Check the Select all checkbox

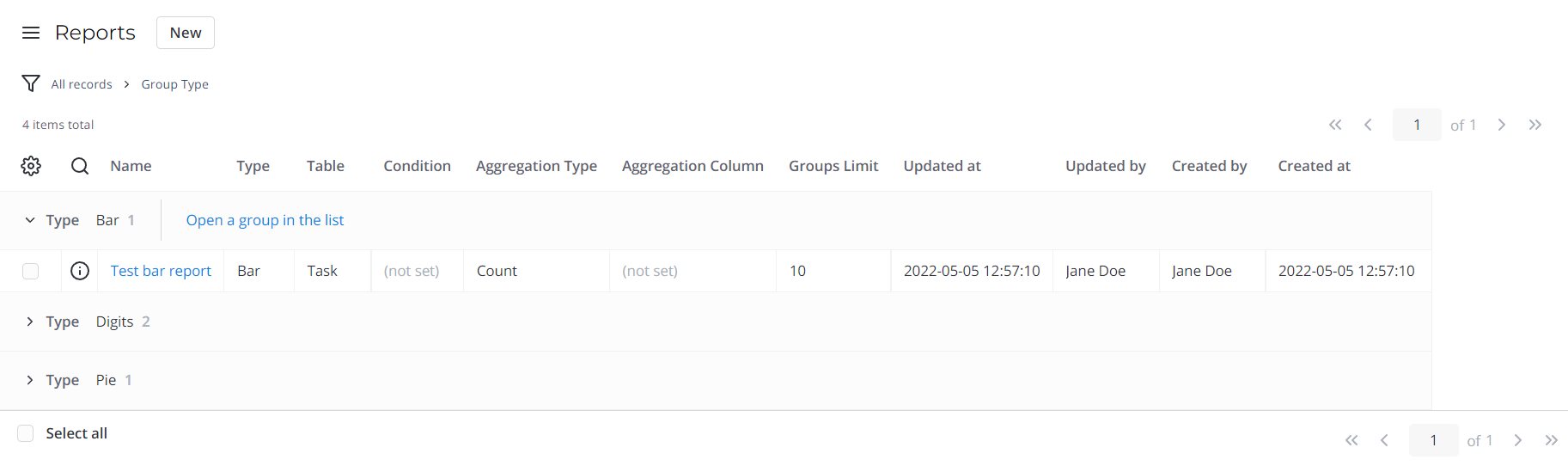pos(26,433)
